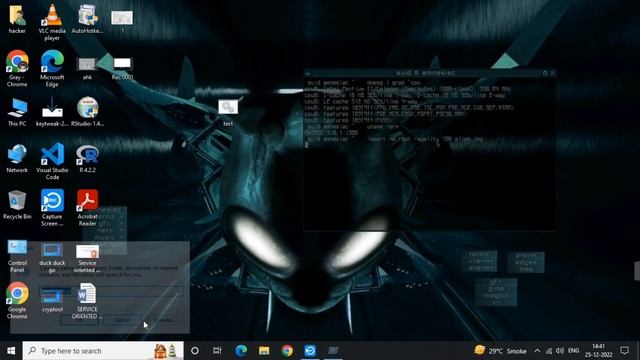Open the Network desktop icon
Viewport: 640px width, 360px height.
click(x=17, y=159)
